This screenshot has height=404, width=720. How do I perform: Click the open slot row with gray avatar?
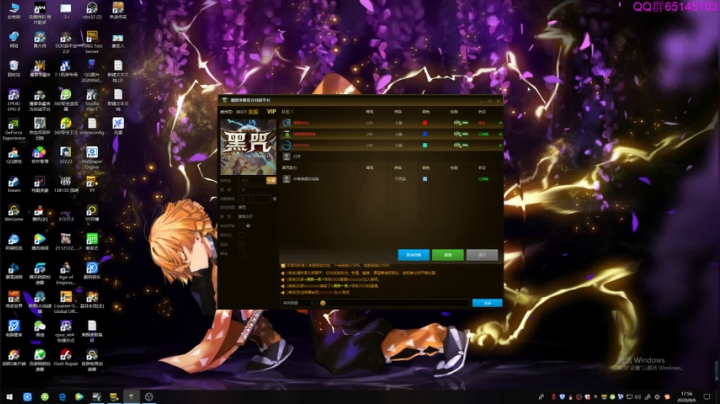click(391, 157)
